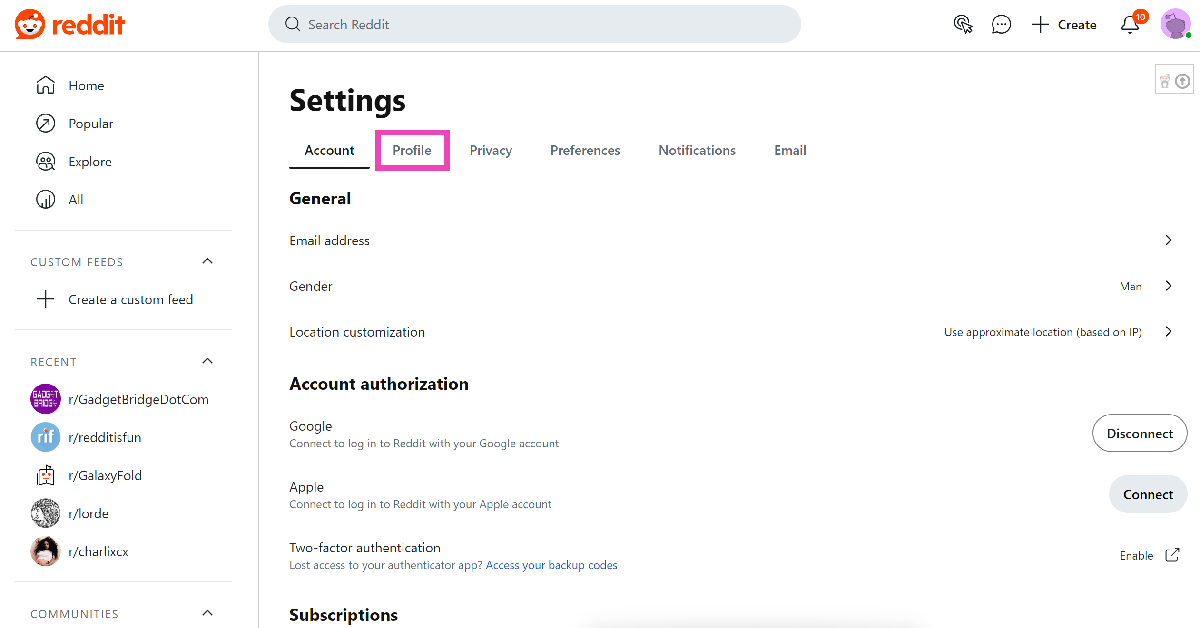The height and width of the screenshot is (628, 1200).
Task: Open the 'Access your backup codes' link
Action: 552,565
